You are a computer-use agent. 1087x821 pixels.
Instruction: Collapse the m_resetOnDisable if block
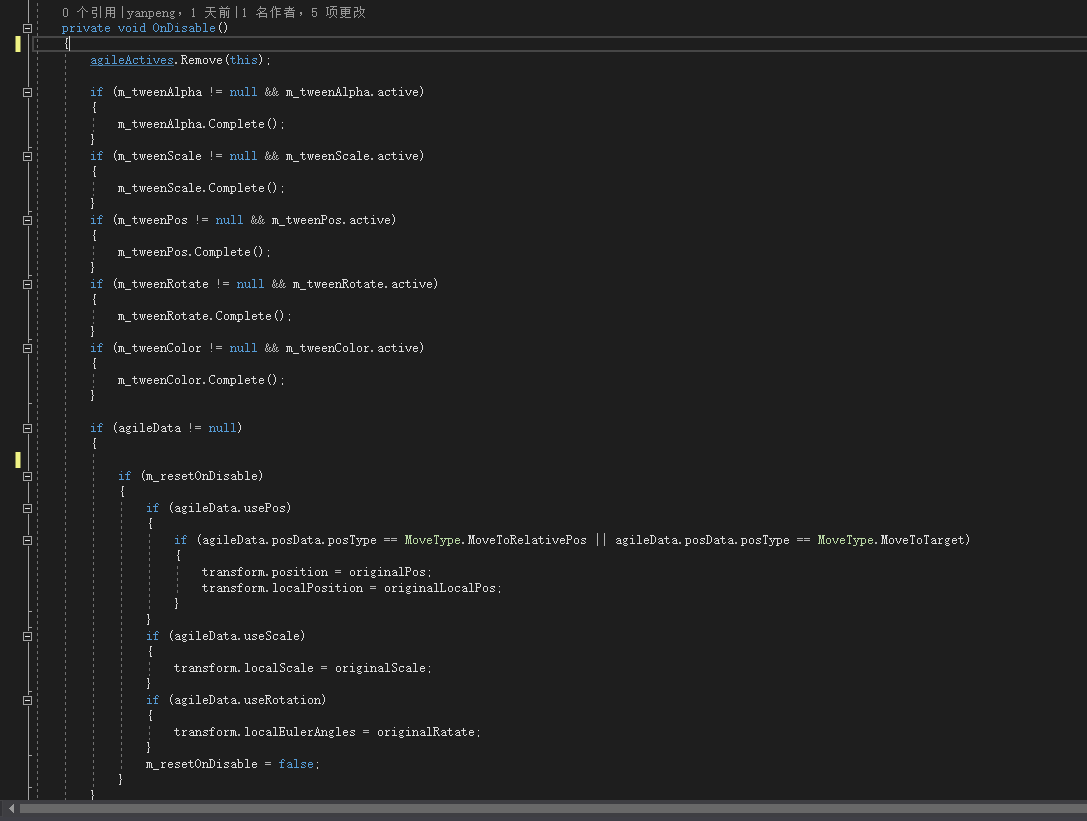click(26, 475)
